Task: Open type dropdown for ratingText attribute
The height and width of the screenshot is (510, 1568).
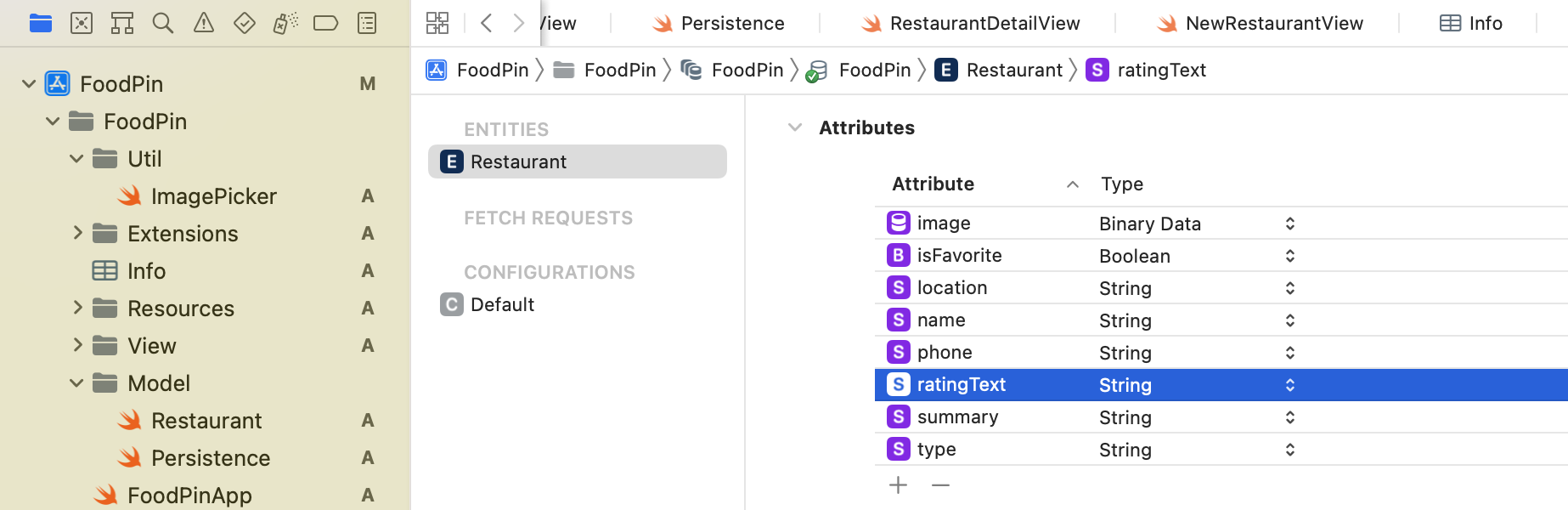Action: (x=1289, y=385)
